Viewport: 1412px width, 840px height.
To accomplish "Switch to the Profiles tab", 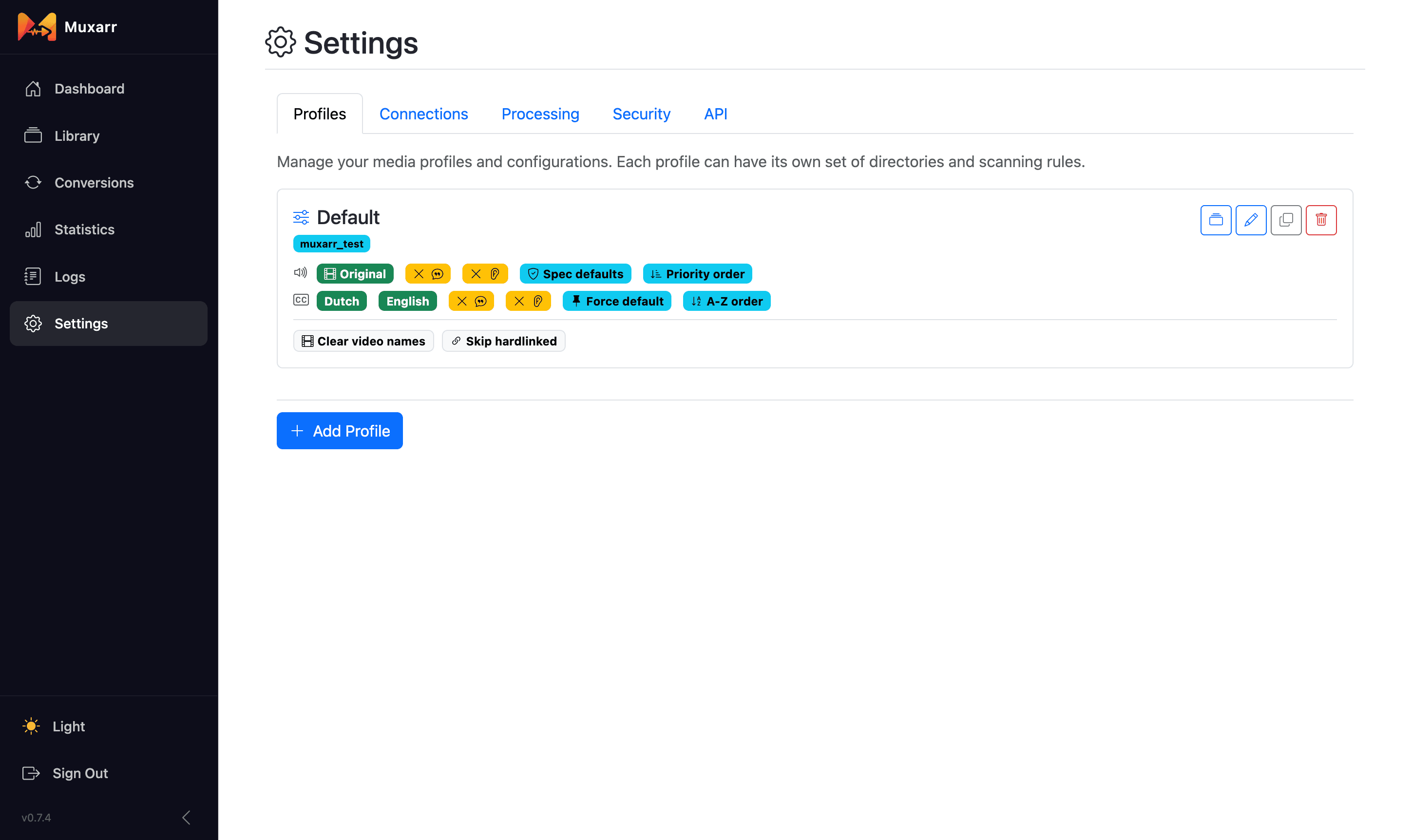I will (320, 114).
